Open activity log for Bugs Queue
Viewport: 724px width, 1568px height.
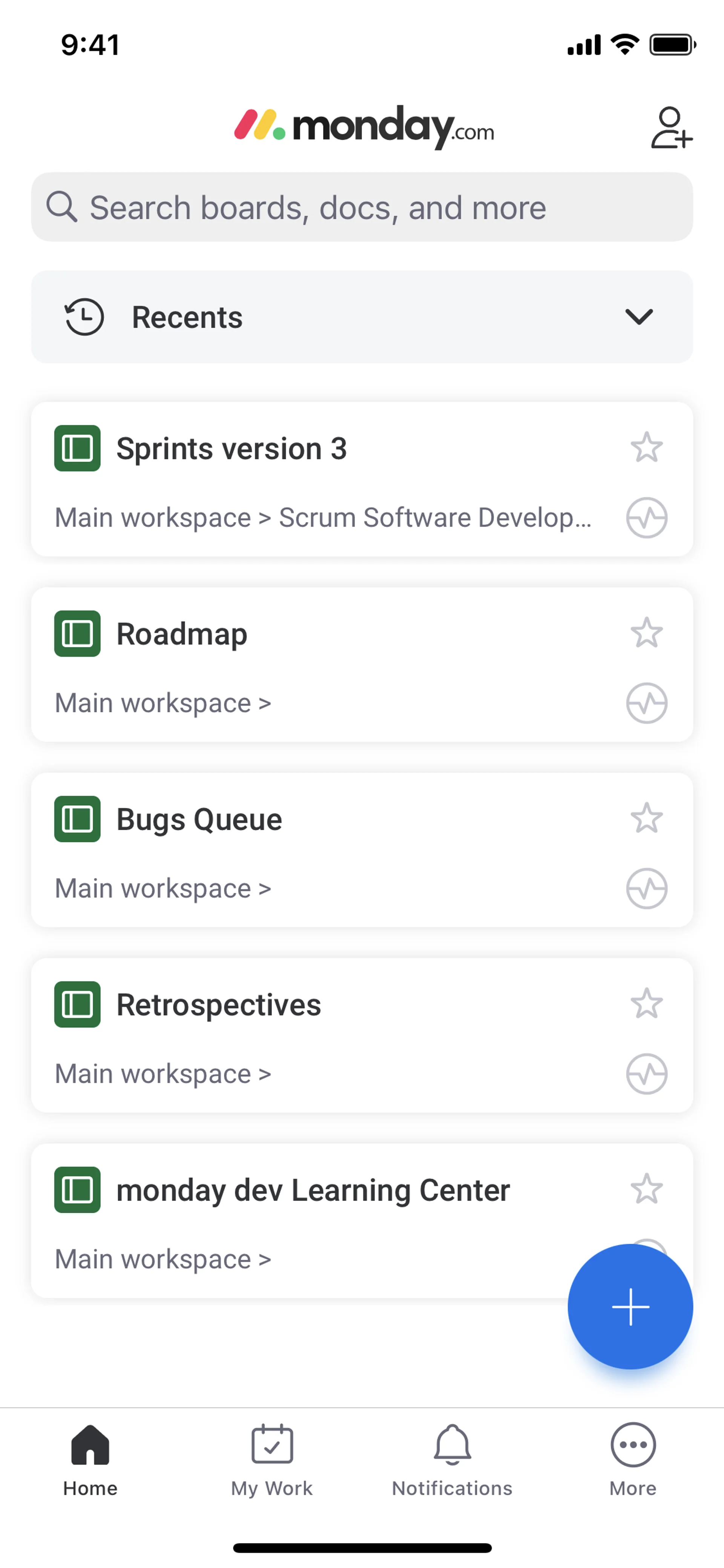646,889
